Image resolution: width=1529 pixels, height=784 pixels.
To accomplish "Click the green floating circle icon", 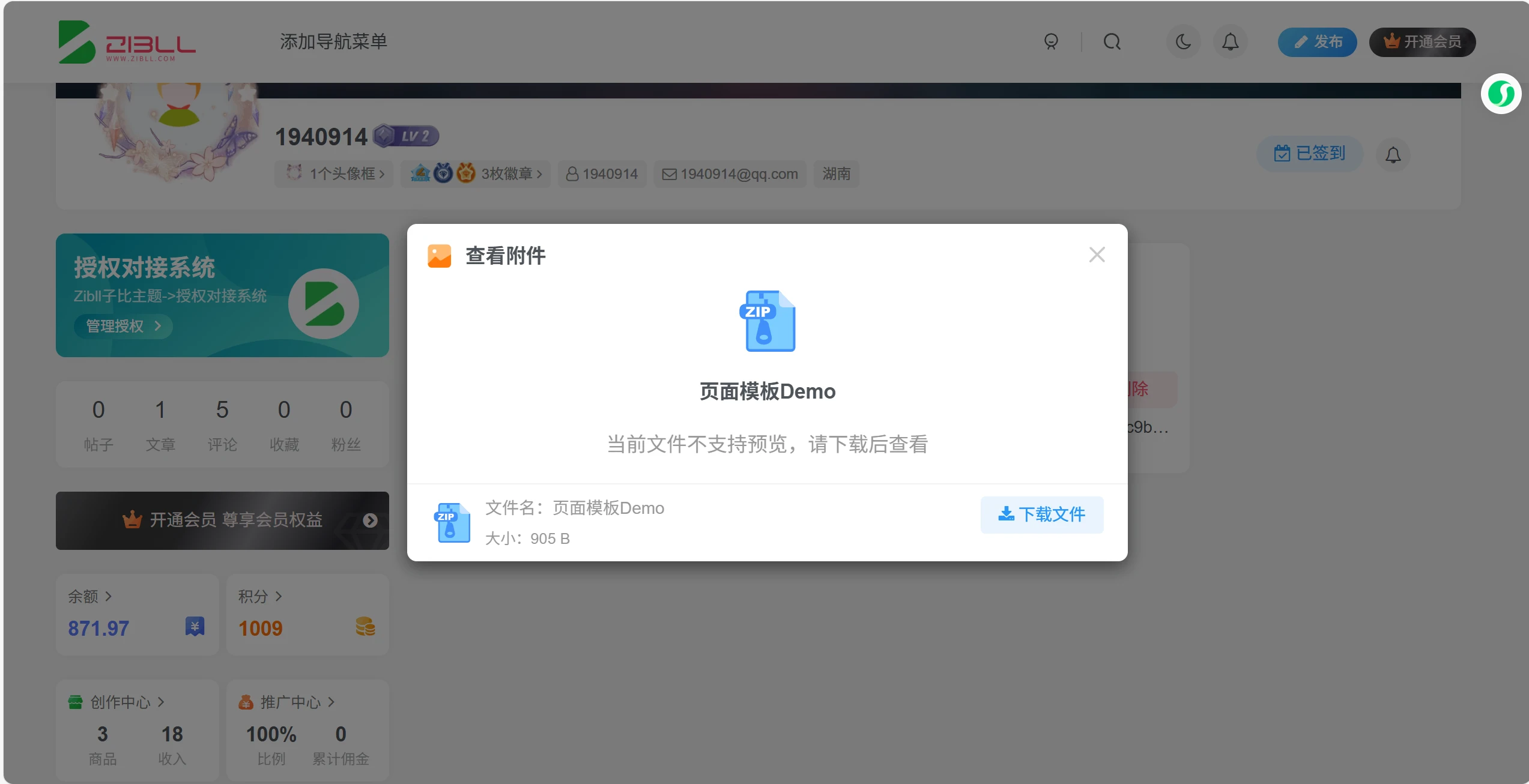I will pos(1501,94).
